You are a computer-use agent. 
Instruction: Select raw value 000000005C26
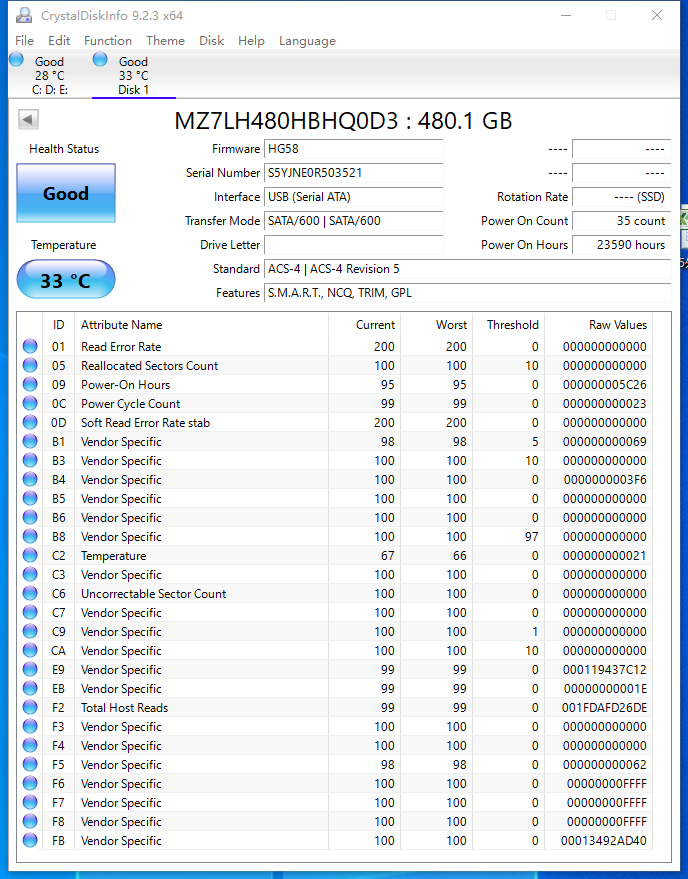604,385
